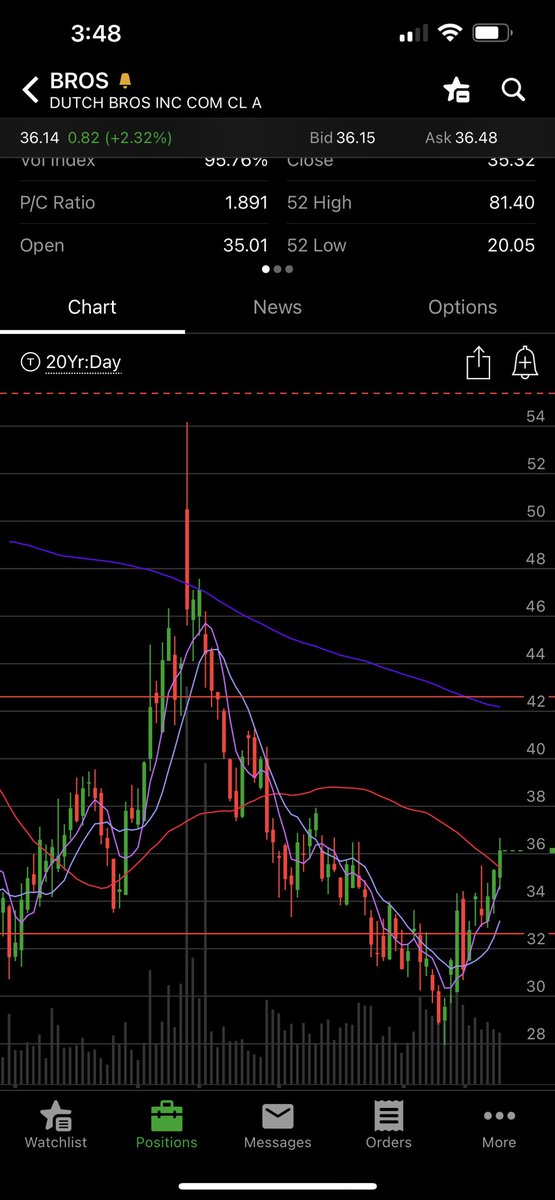Tap the 28 price axis label
The image size is (555, 1200).
(x=536, y=1034)
